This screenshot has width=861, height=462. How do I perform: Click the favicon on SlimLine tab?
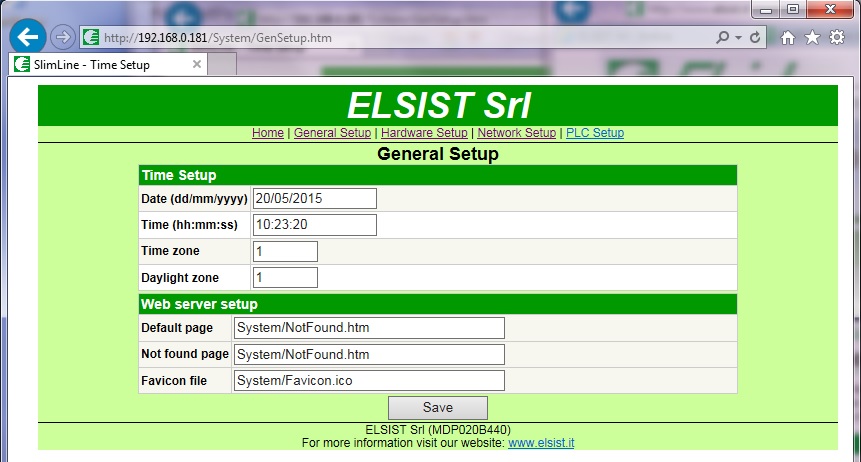[22, 64]
